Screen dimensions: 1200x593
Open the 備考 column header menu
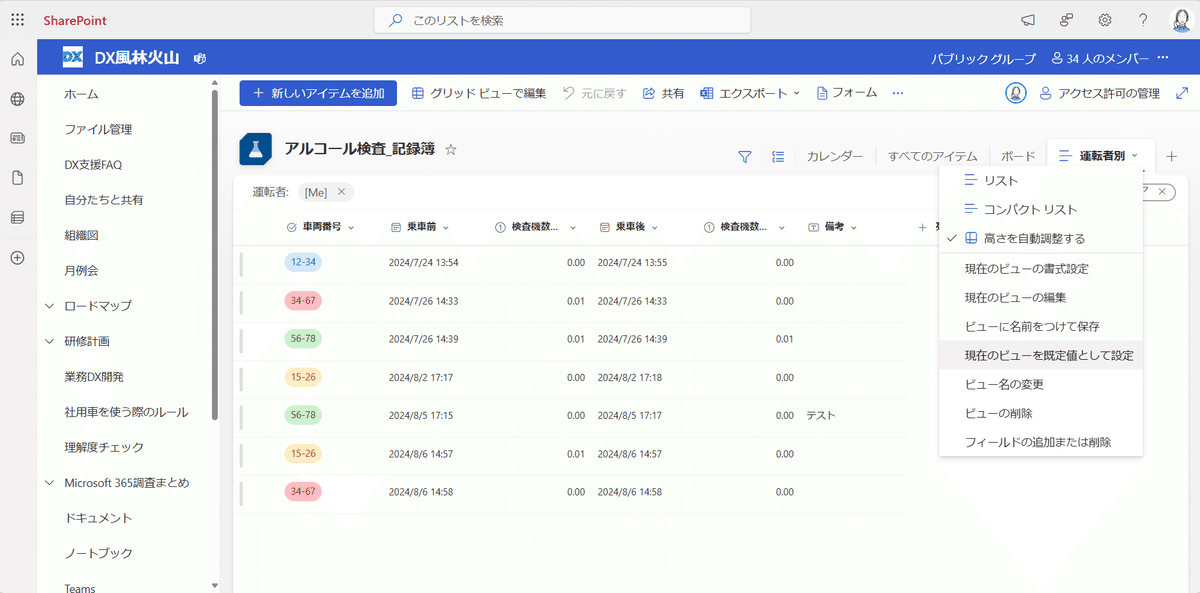tap(833, 227)
